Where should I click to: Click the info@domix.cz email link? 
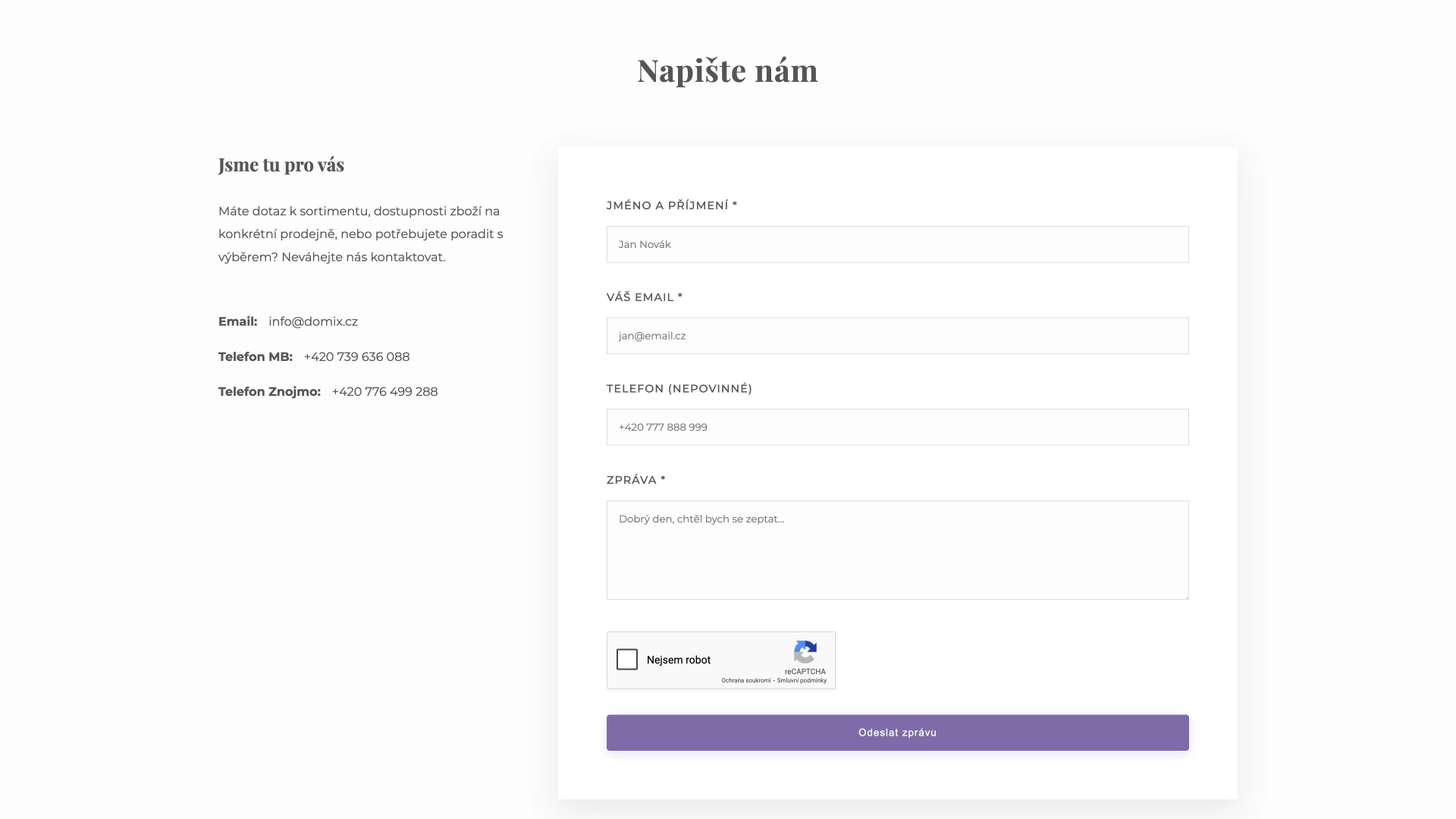coord(313,322)
